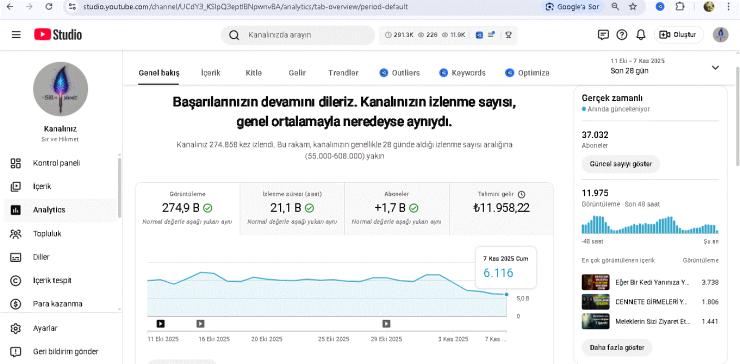This screenshot has width=740, height=364.
Task: Click the channel profile picture in sidebar
Action: [x=60, y=89]
